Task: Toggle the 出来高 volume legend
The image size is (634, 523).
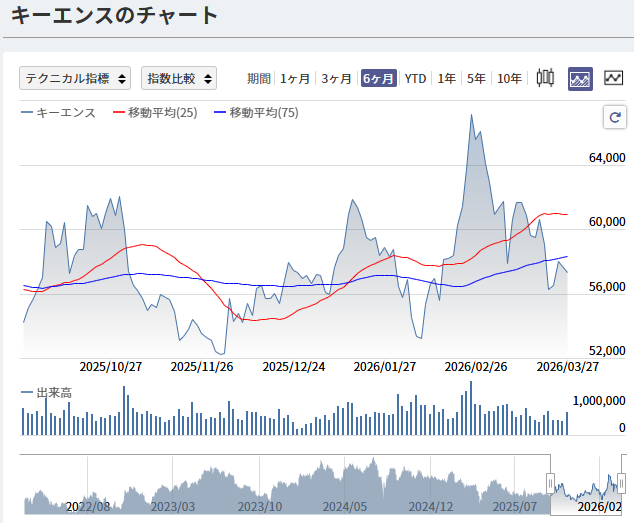Action: [46, 392]
